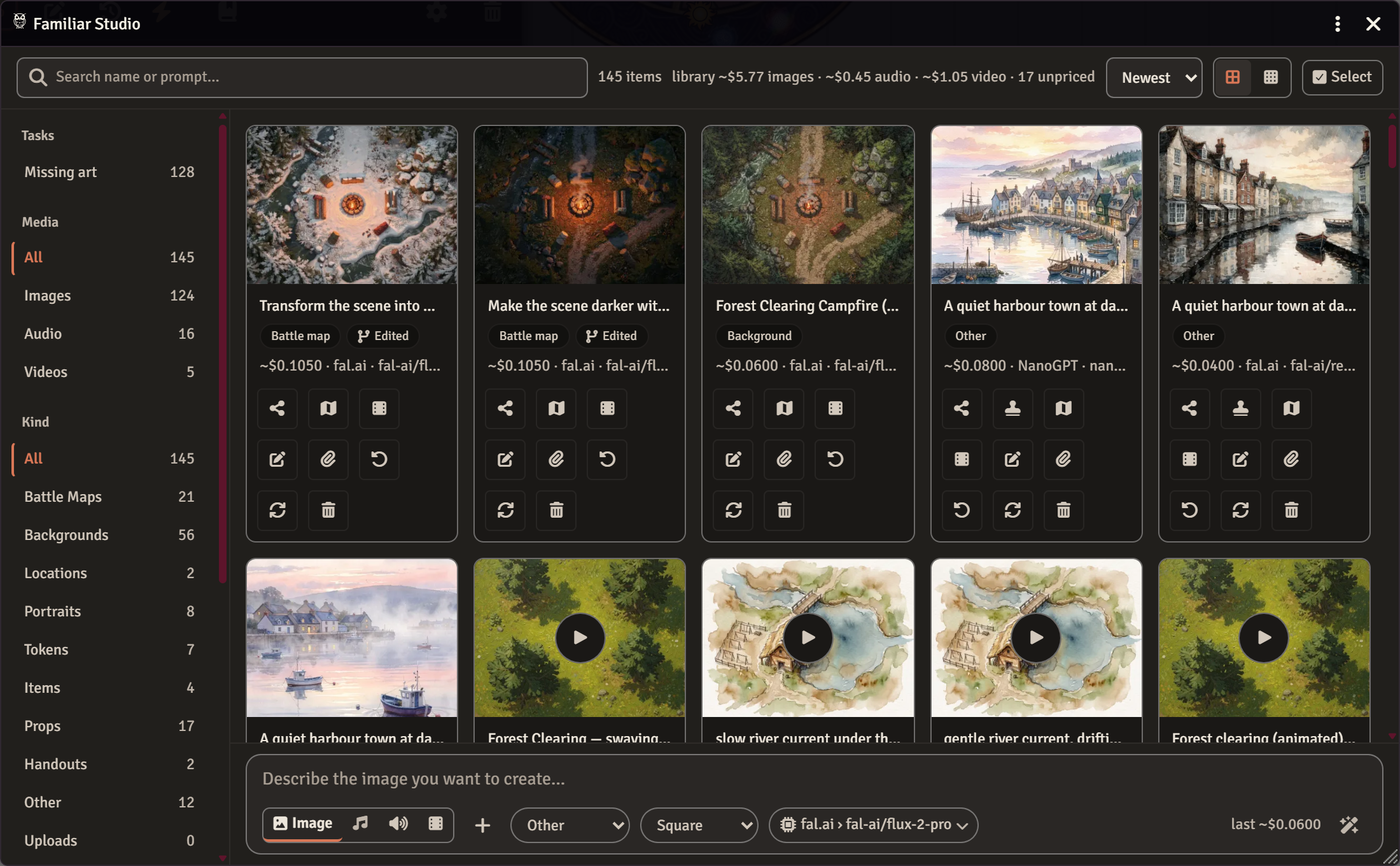Click the Describe the image prompt field

click(x=814, y=778)
